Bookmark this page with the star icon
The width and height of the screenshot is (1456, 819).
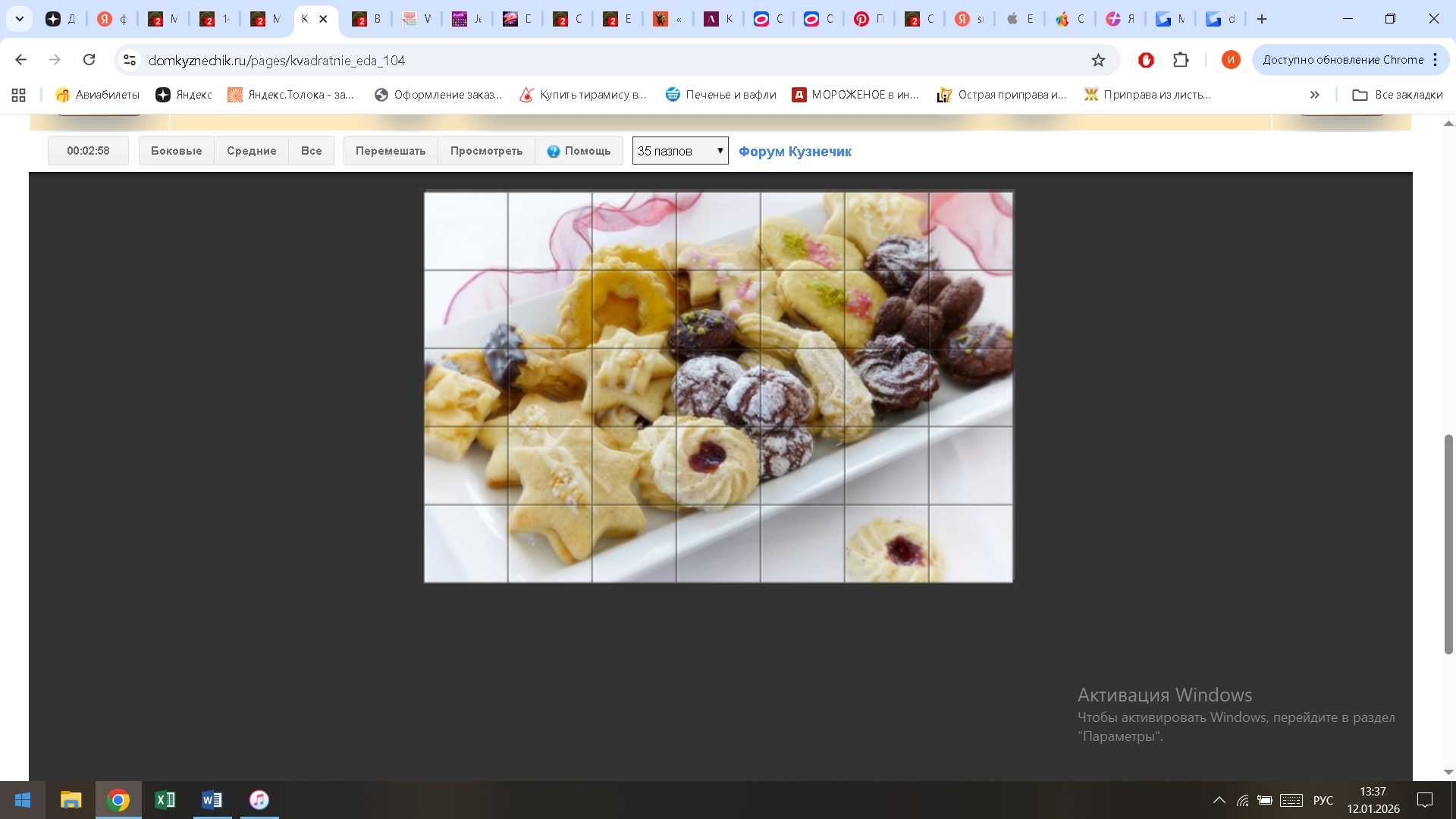pos(1098,60)
